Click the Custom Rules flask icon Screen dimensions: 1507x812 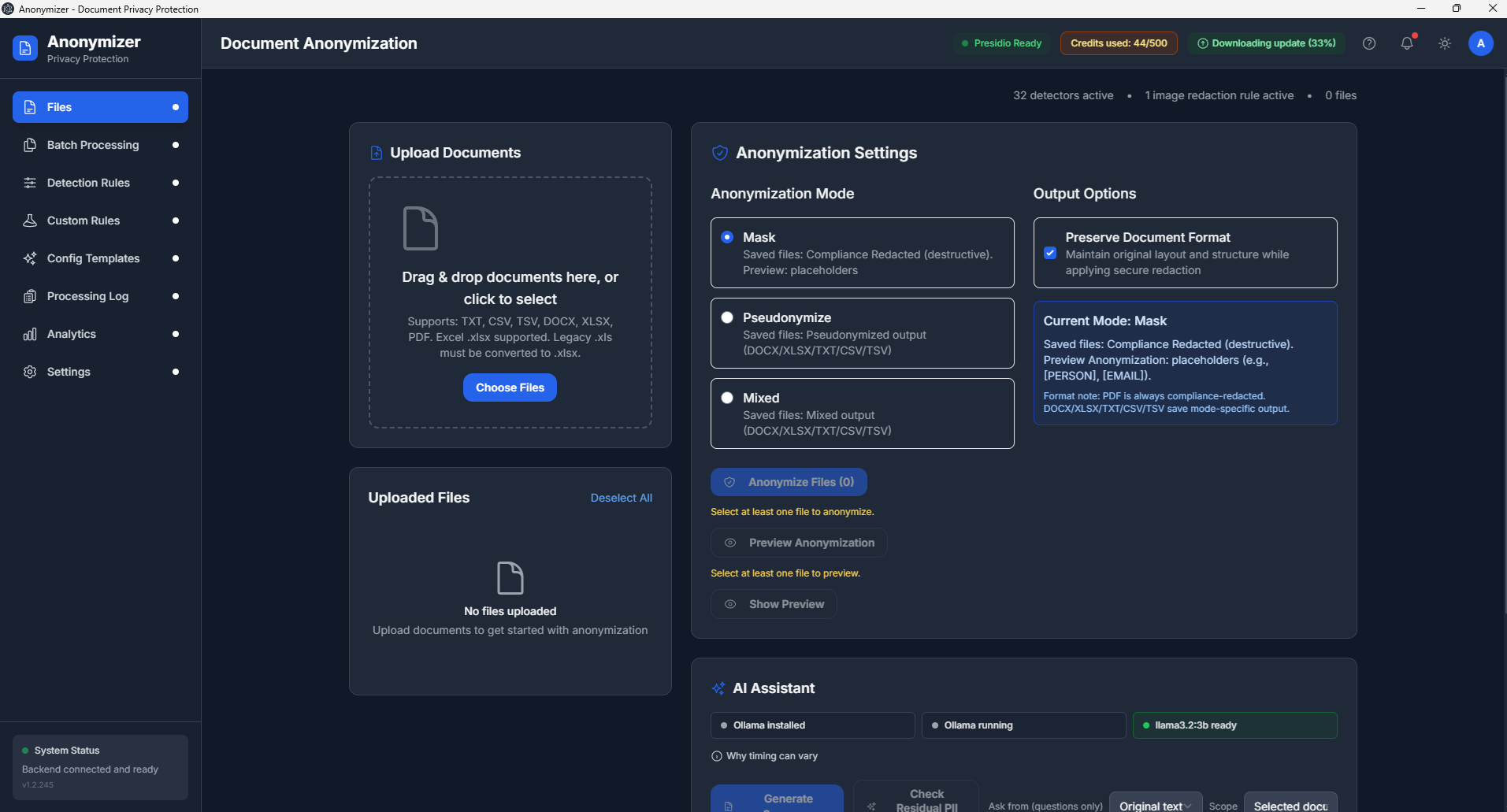30,221
